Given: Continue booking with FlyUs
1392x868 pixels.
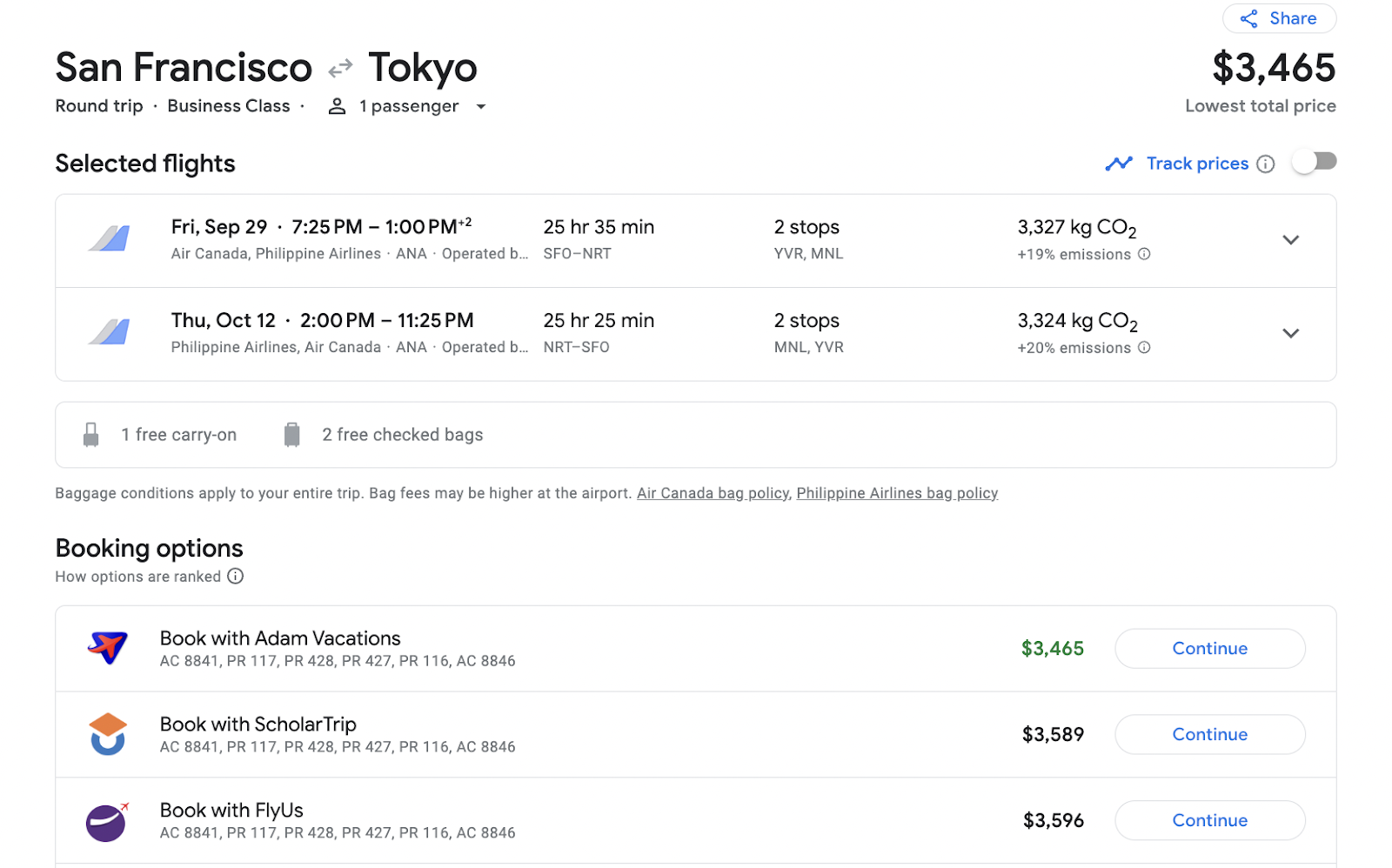Looking at the screenshot, I should [x=1209, y=820].
